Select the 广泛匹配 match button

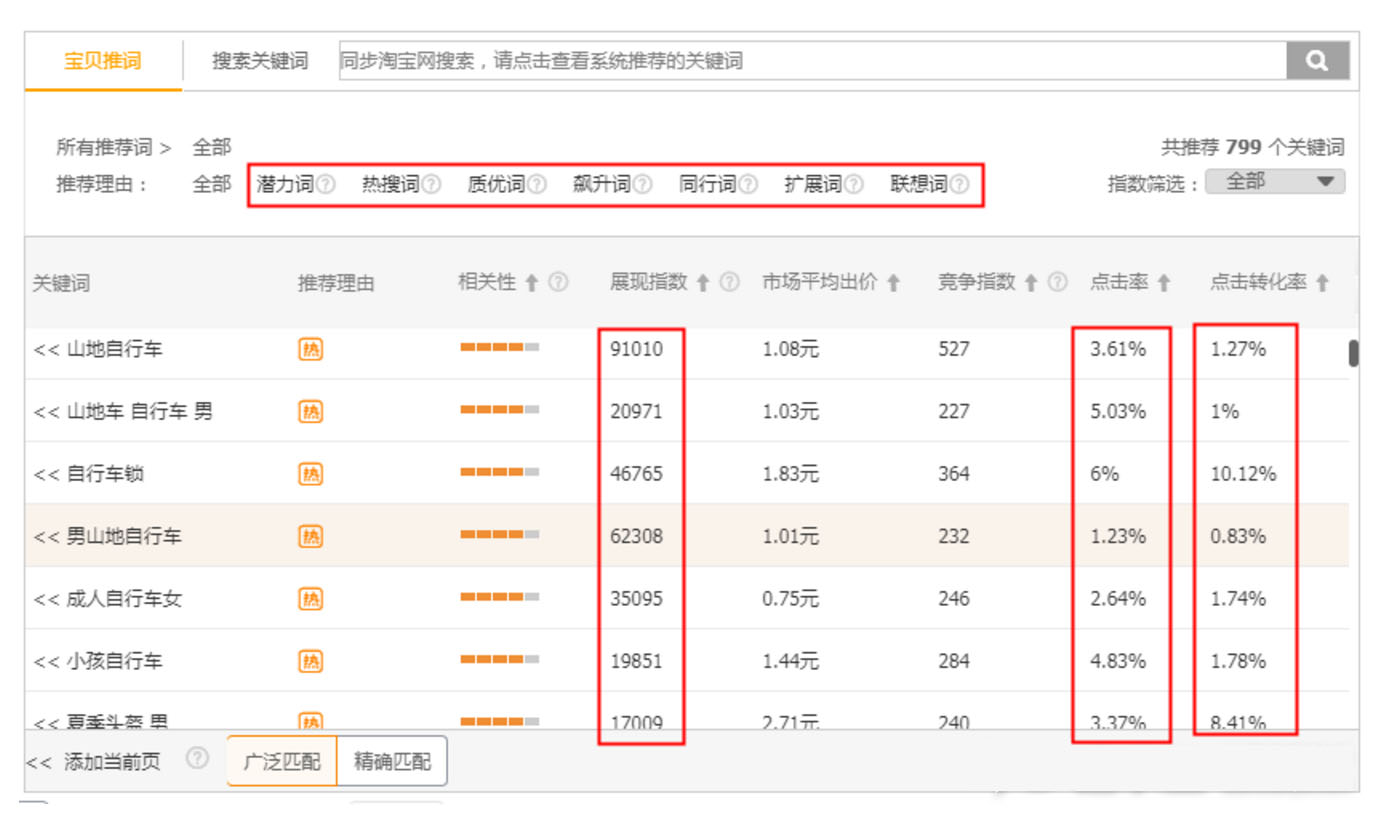pos(281,760)
